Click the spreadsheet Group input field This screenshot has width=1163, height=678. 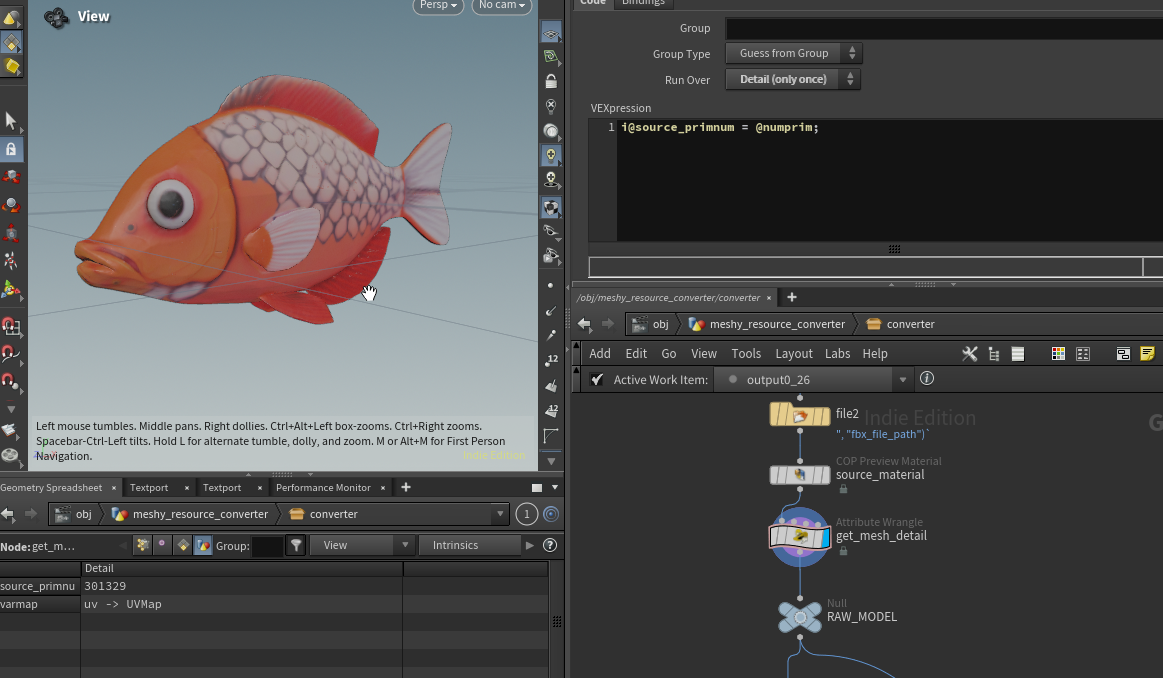(268, 546)
